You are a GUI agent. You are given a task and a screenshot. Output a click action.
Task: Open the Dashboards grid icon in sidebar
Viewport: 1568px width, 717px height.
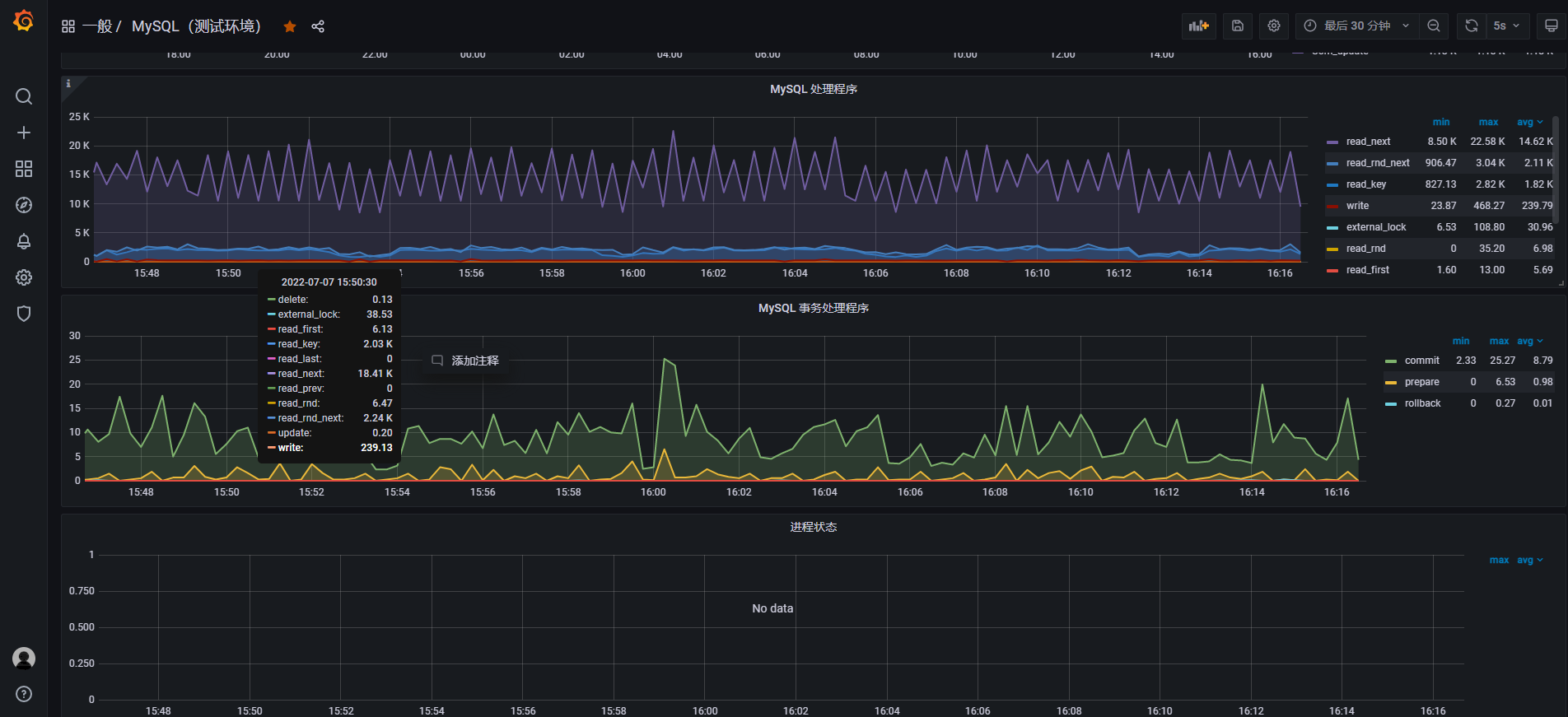tap(24, 169)
